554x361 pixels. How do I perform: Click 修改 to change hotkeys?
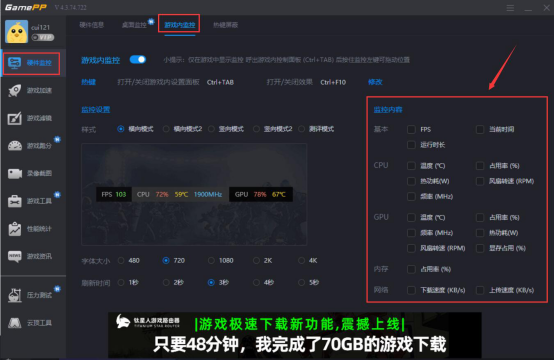click(375, 82)
